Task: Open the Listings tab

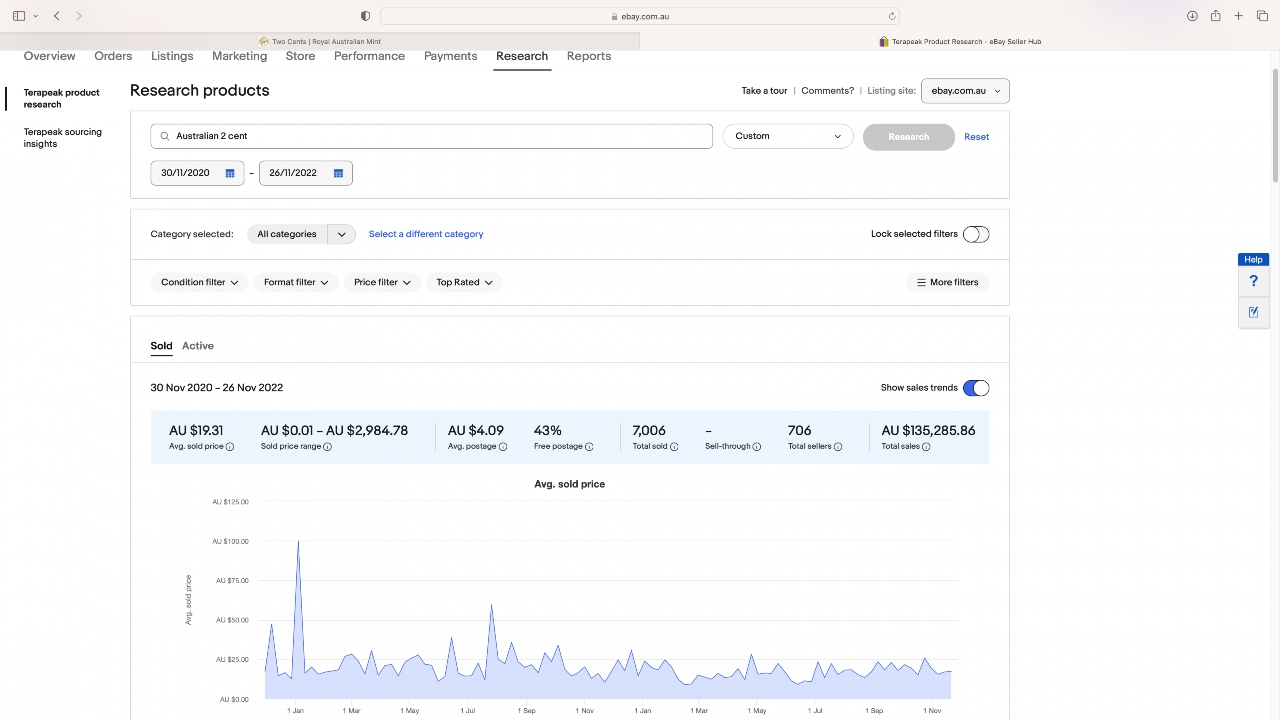Action: tap(172, 56)
